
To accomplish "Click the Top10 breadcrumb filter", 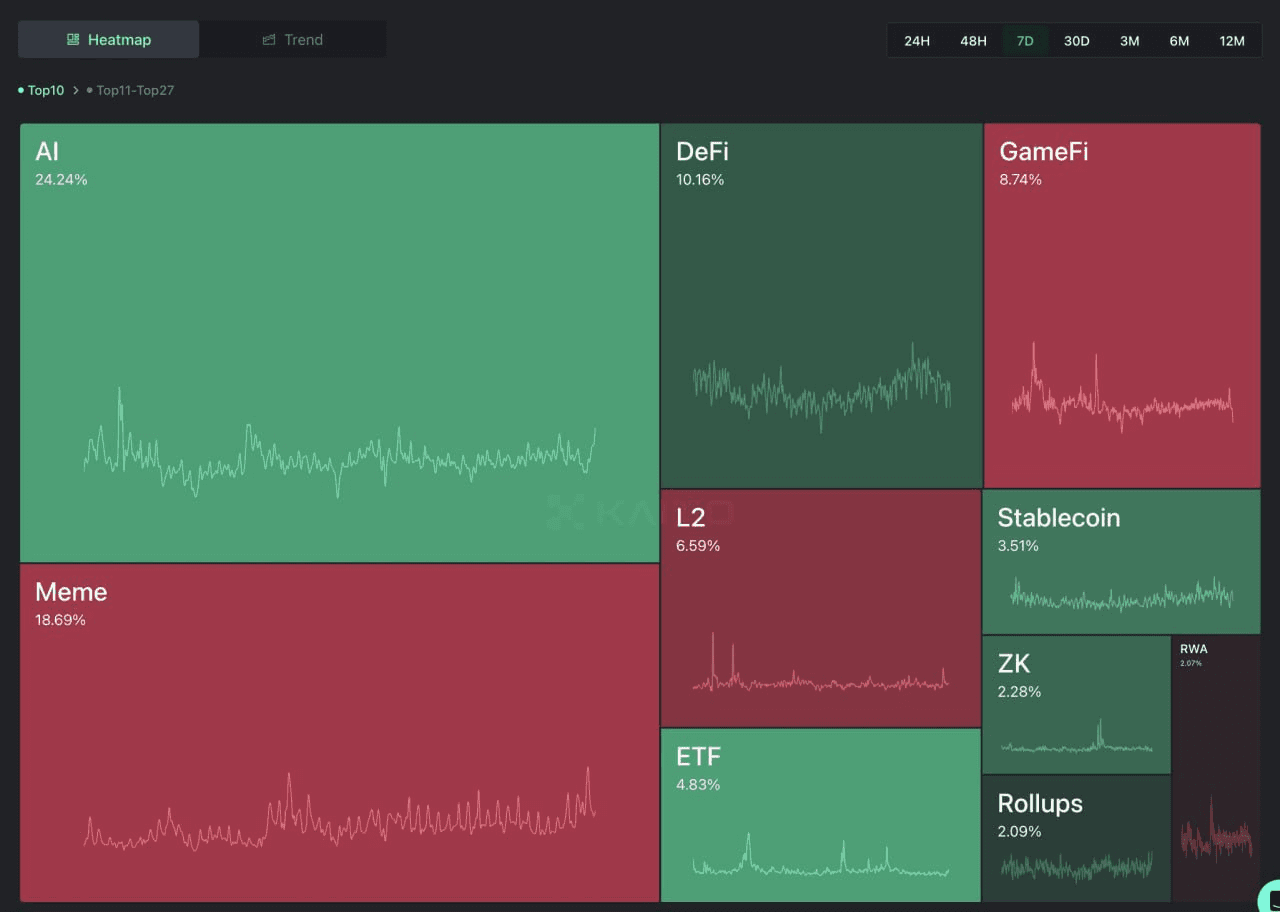I will (41, 90).
